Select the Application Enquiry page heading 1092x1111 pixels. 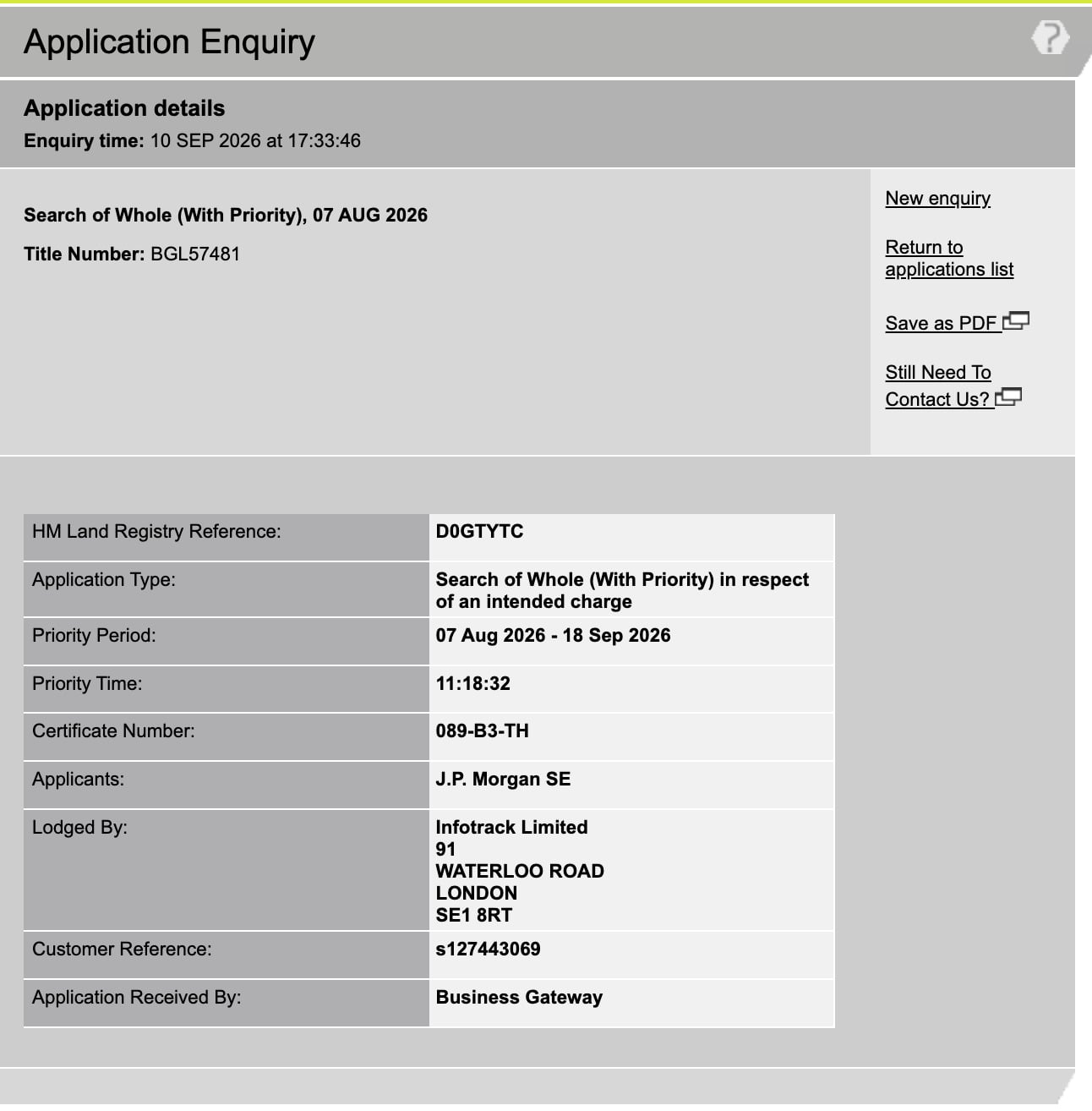(x=169, y=41)
